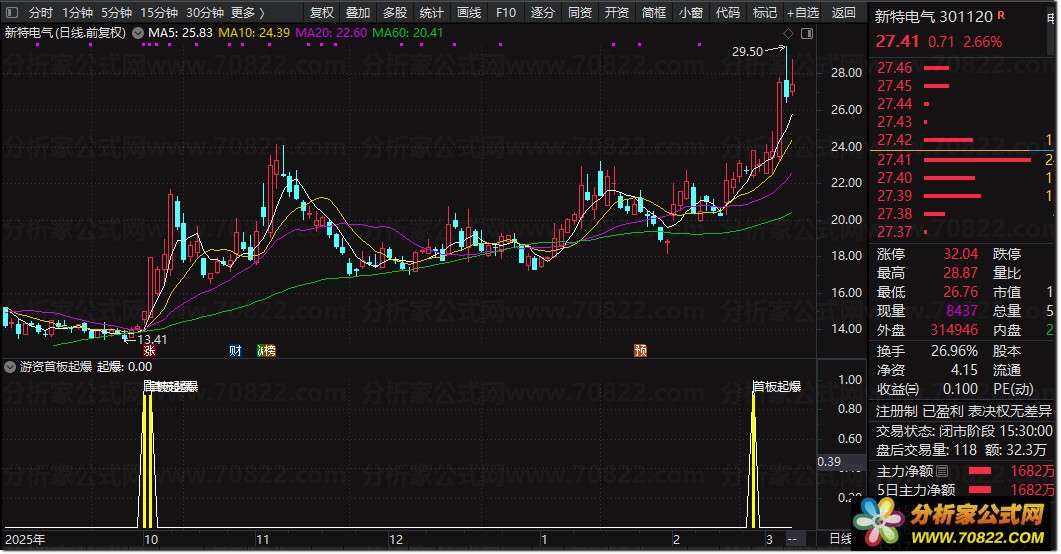Click the orange 预 forecast marker
The image size is (1061, 554).
click(640, 351)
